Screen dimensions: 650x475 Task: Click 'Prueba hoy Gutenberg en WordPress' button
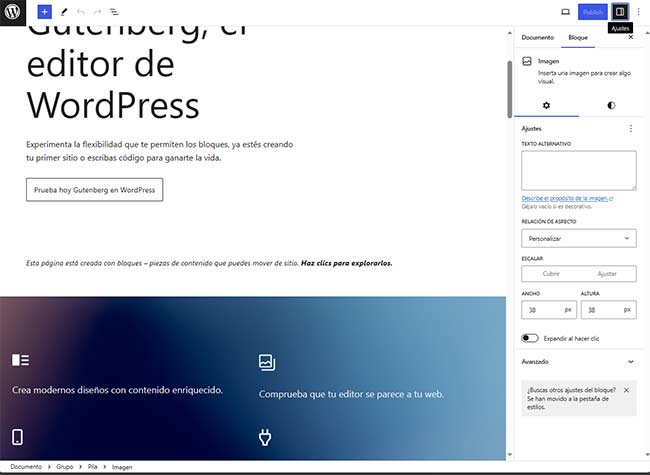[95, 190]
